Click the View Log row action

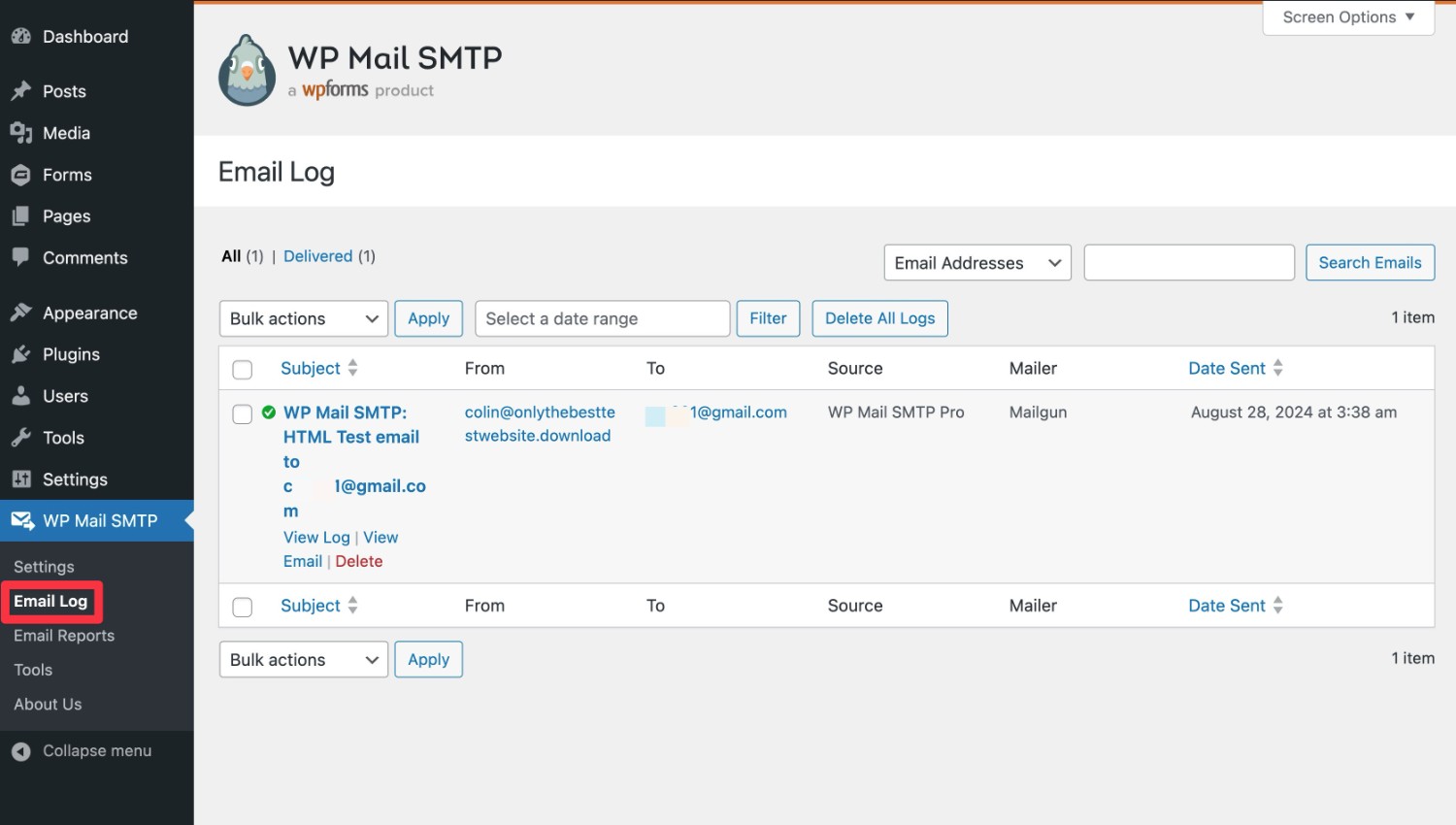point(316,537)
